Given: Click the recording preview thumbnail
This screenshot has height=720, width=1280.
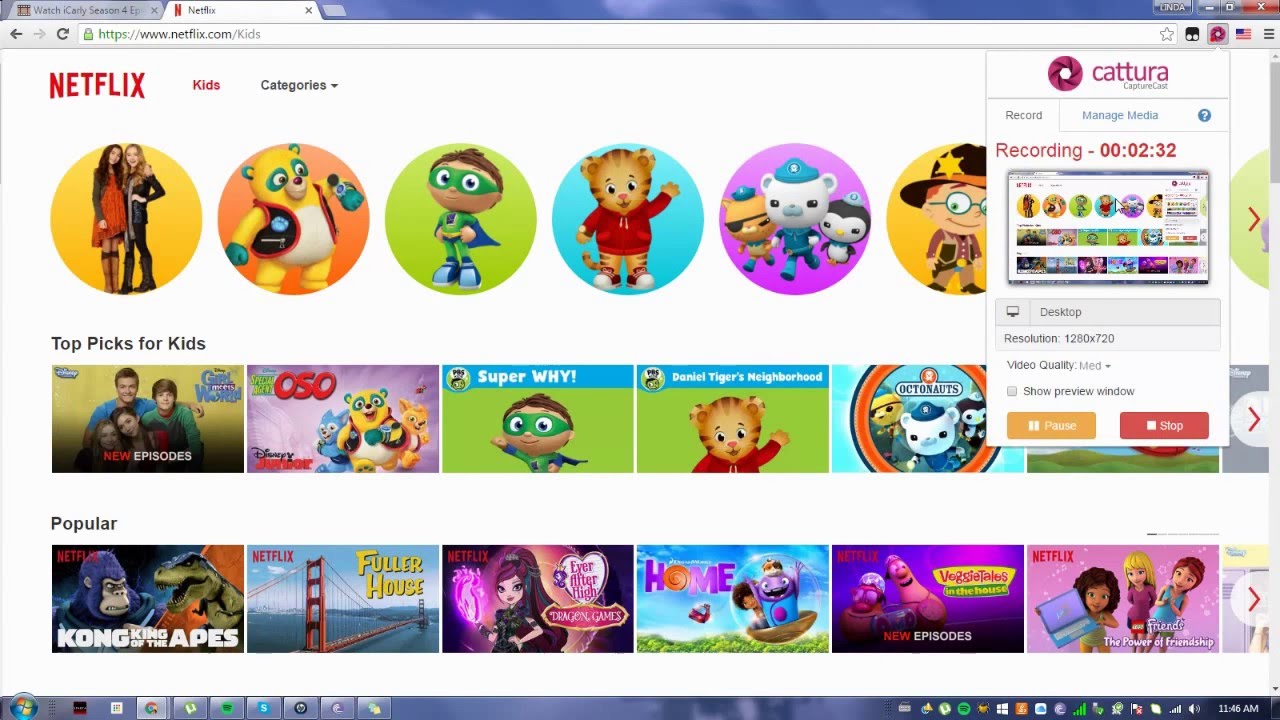Looking at the screenshot, I should pos(1108,227).
